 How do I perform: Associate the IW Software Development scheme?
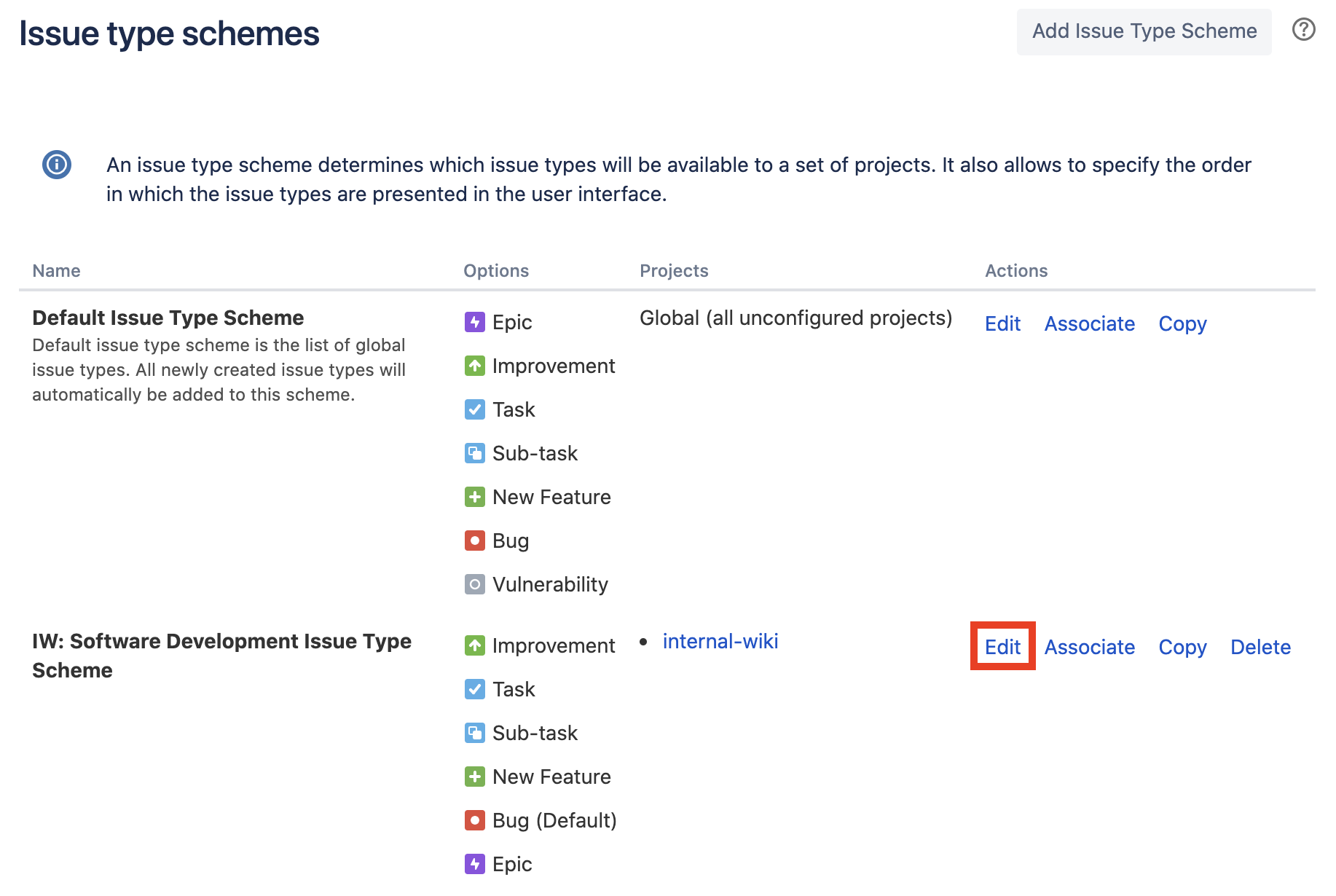point(1090,647)
